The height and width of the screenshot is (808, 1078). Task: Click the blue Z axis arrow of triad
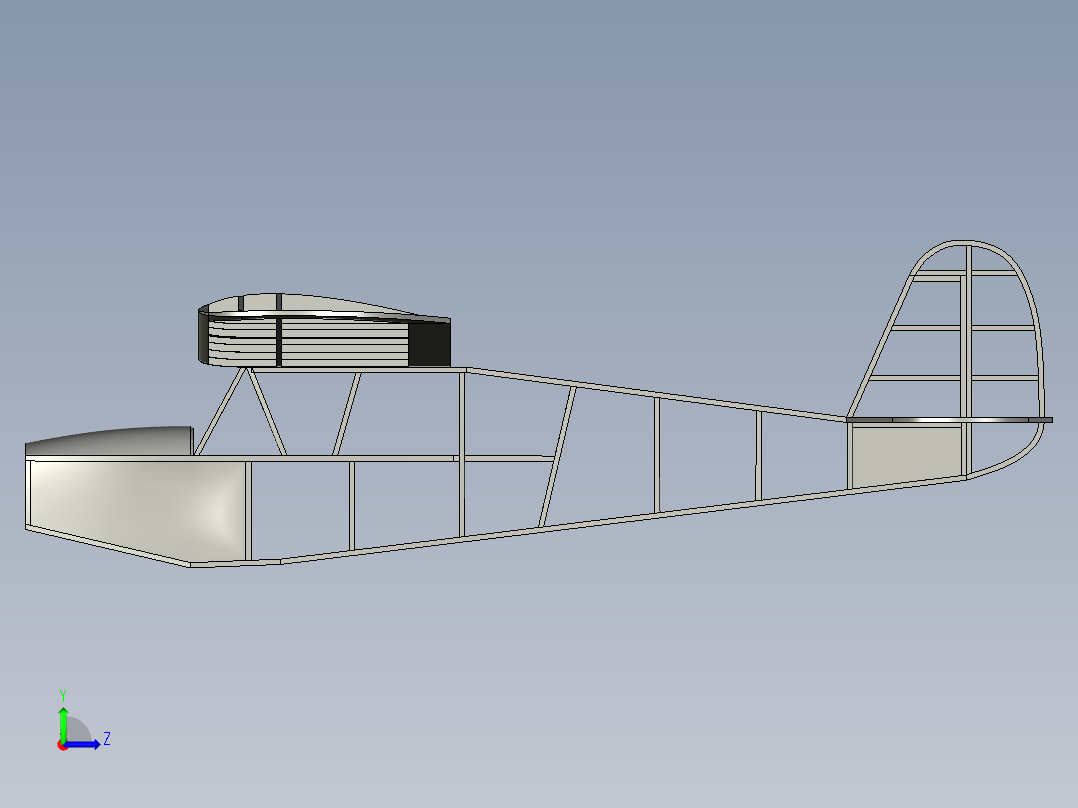point(83,744)
